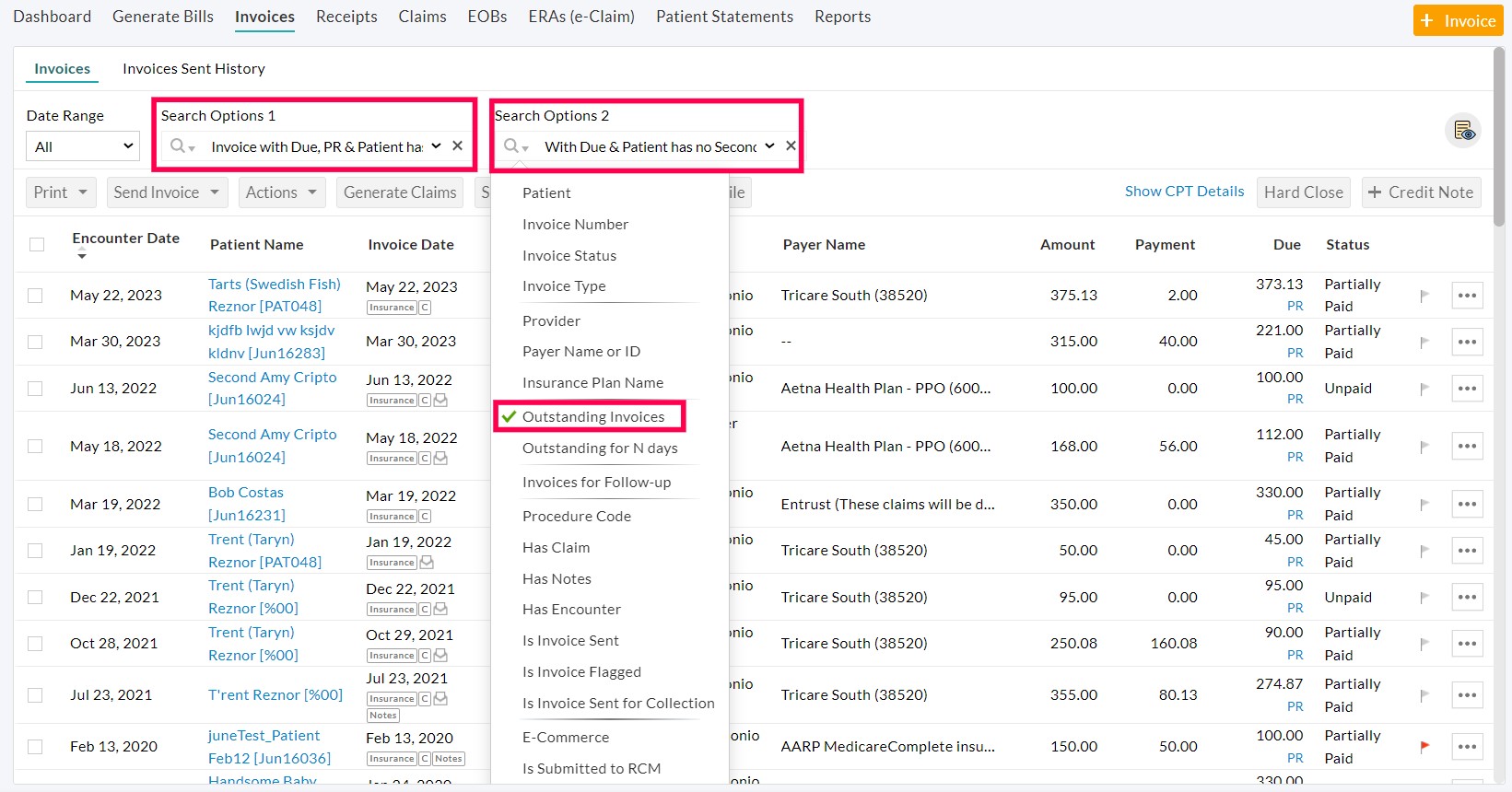Viewport: 1512px width, 792px height.
Task: Flag the Oct 28, 2021 invoice
Action: pos(1424,644)
